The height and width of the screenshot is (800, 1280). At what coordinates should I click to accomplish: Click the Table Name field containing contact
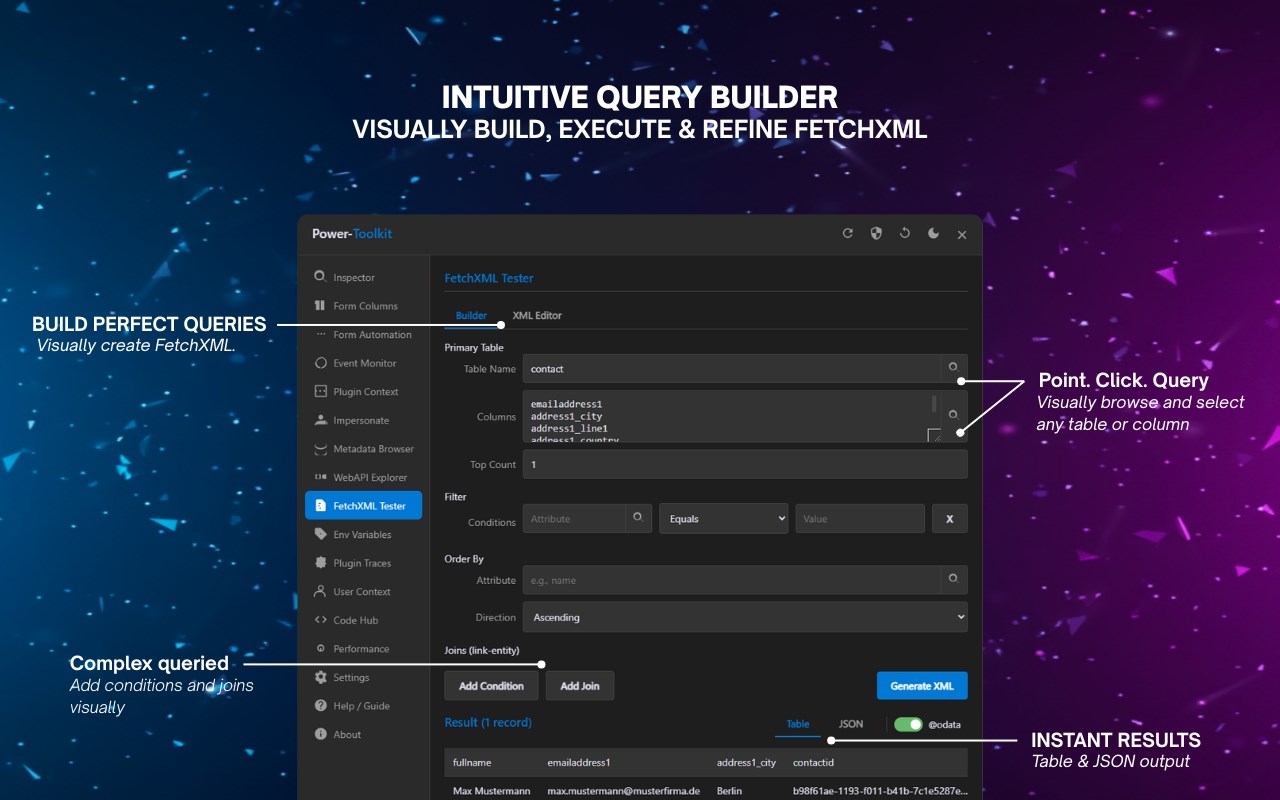(732, 368)
